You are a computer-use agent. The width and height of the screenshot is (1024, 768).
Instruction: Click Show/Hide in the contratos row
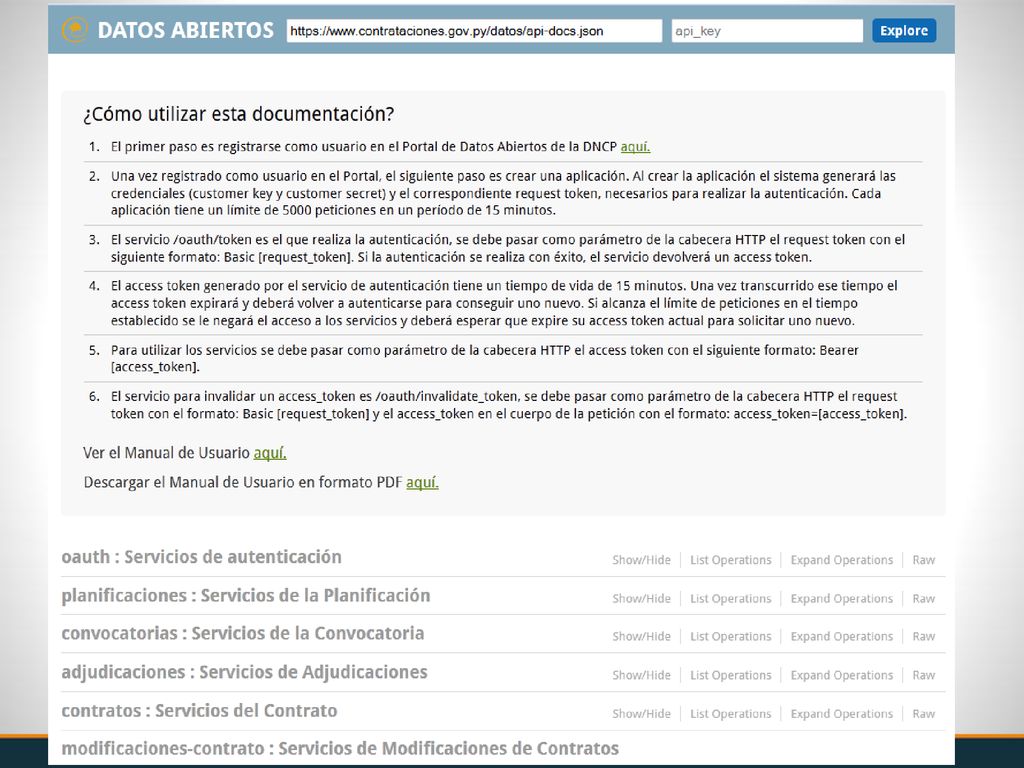tap(641, 714)
